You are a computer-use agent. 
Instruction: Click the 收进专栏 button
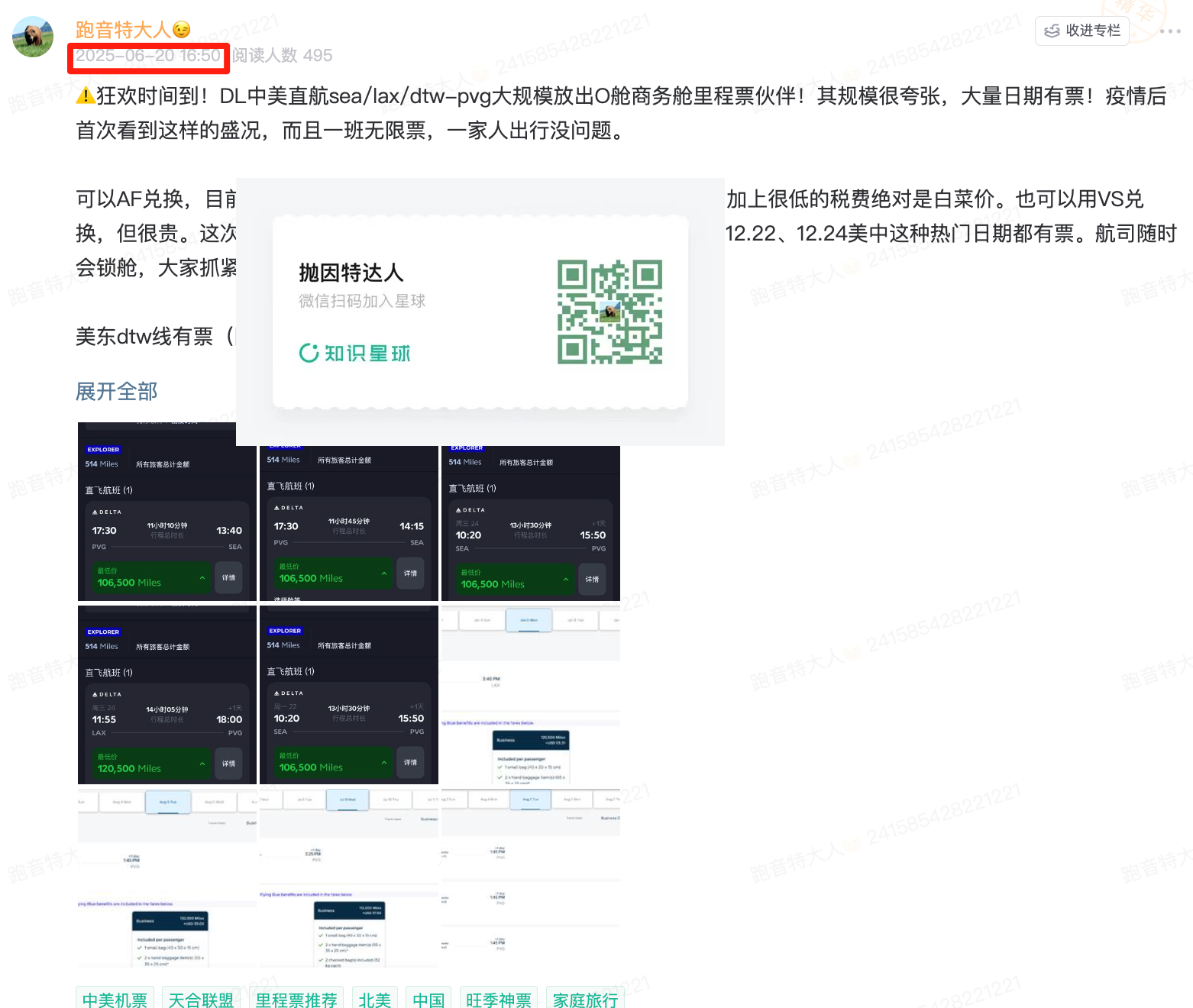click(x=1081, y=31)
